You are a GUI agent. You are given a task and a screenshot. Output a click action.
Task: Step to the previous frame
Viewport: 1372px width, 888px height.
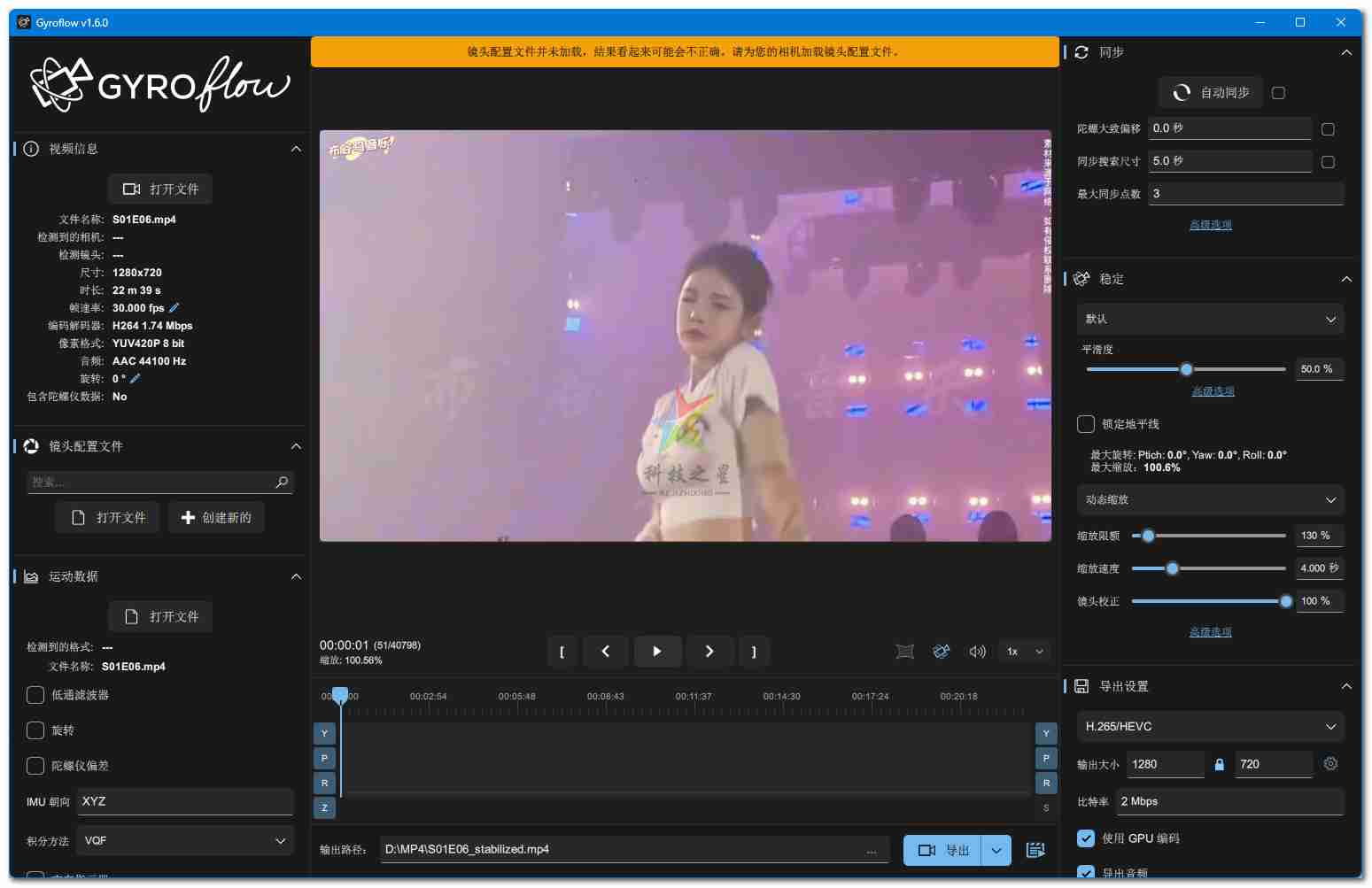[x=606, y=652]
